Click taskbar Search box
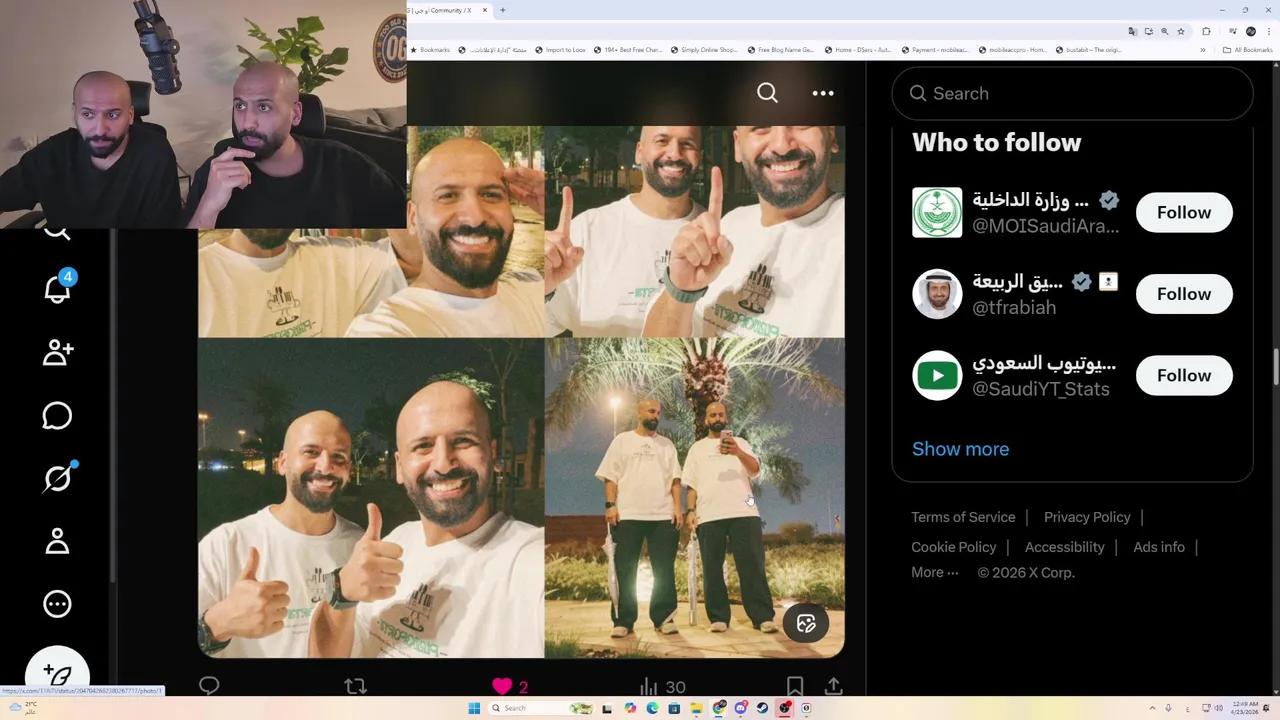 541,708
